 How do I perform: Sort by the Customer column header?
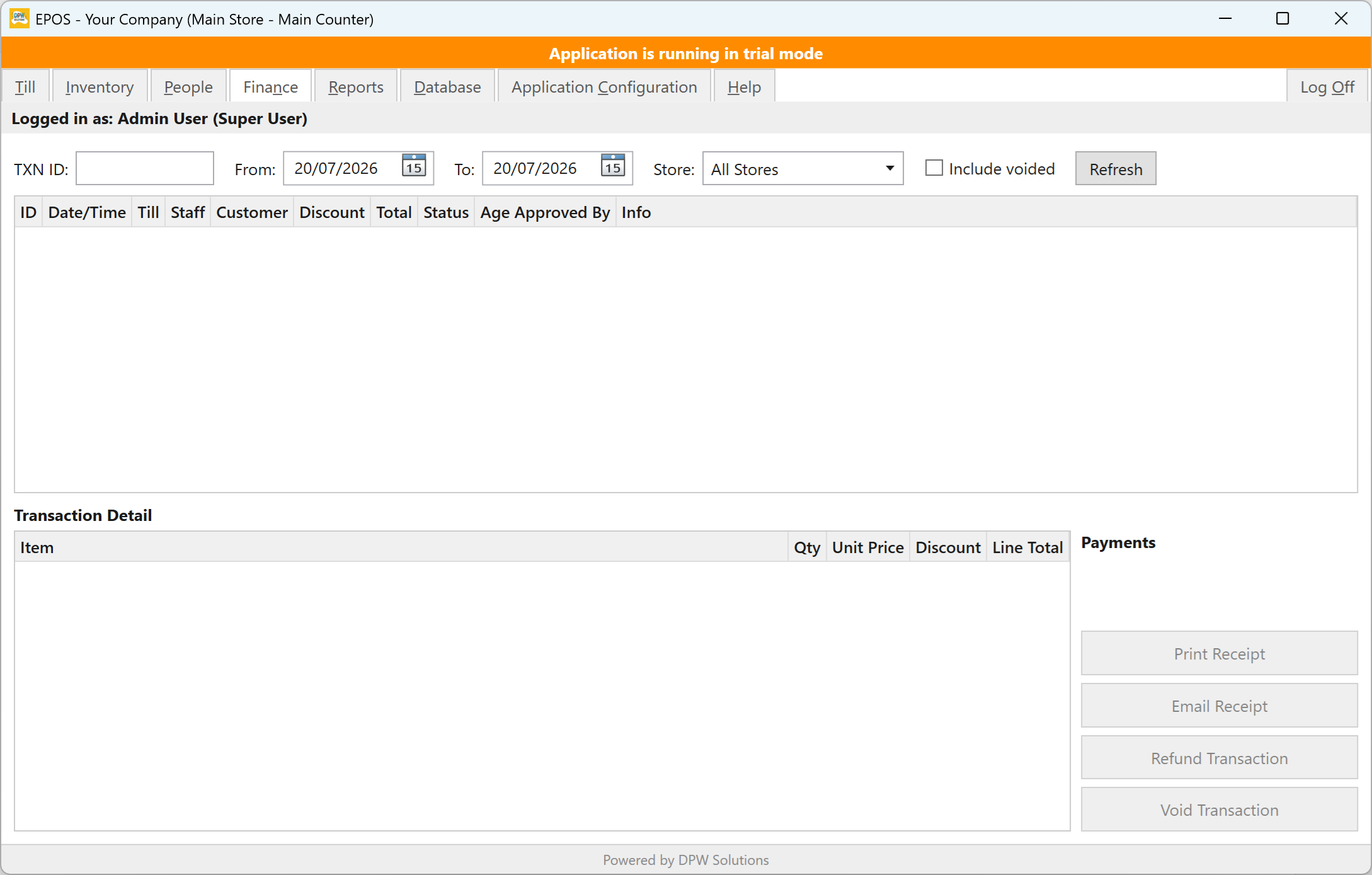pos(252,212)
